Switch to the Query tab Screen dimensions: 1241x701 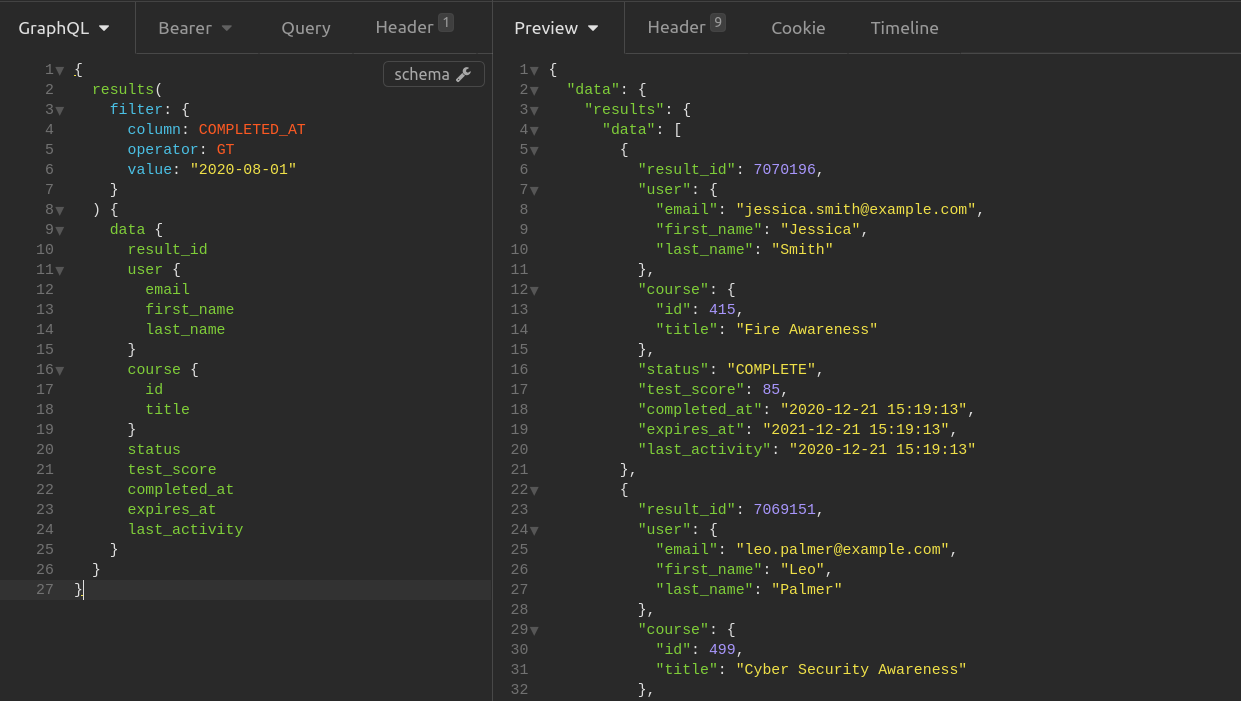pos(305,28)
